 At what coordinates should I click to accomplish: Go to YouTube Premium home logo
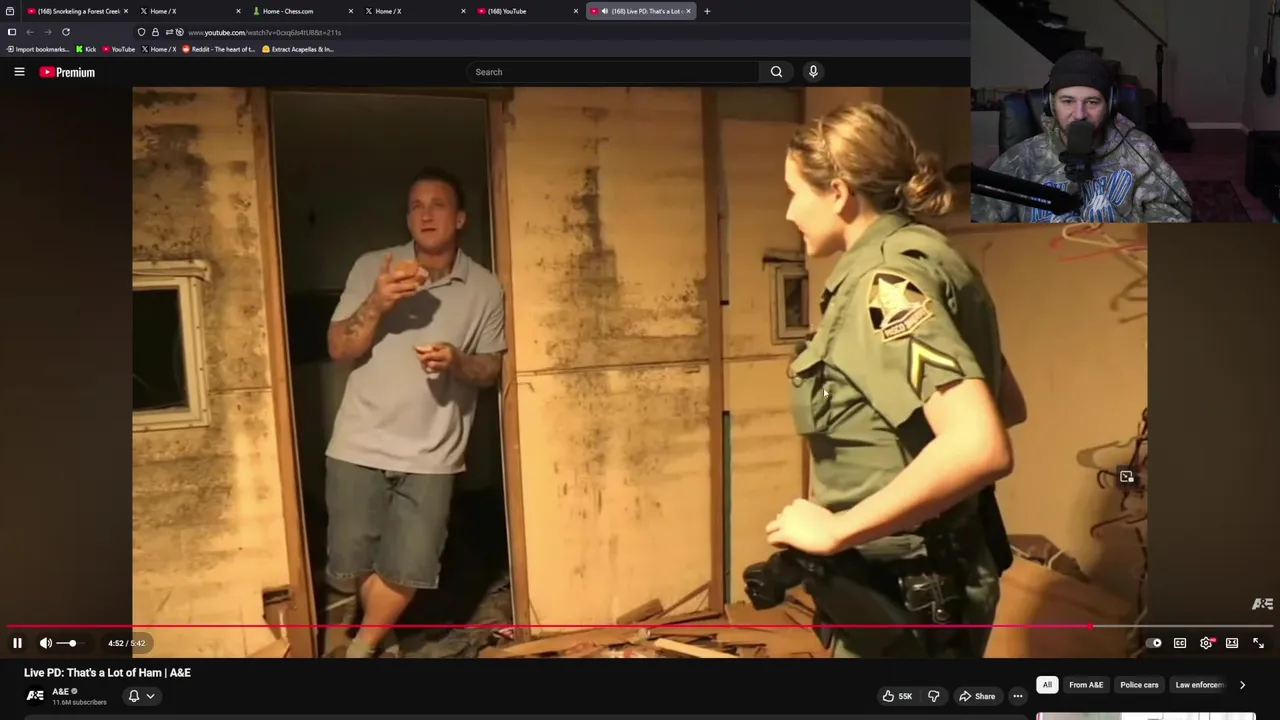[x=67, y=72]
